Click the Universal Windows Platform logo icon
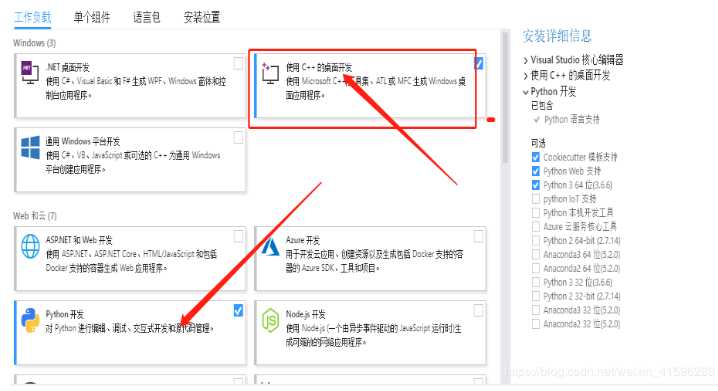The image size is (718, 391). (31, 147)
